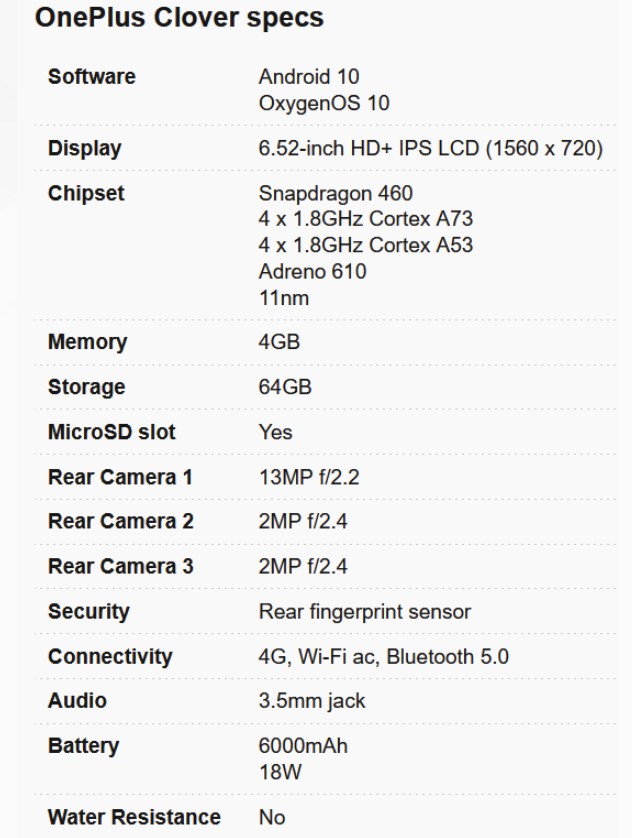632x838 pixels.
Task: Click the MicroSD slot label
Action: [x=111, y=432]
